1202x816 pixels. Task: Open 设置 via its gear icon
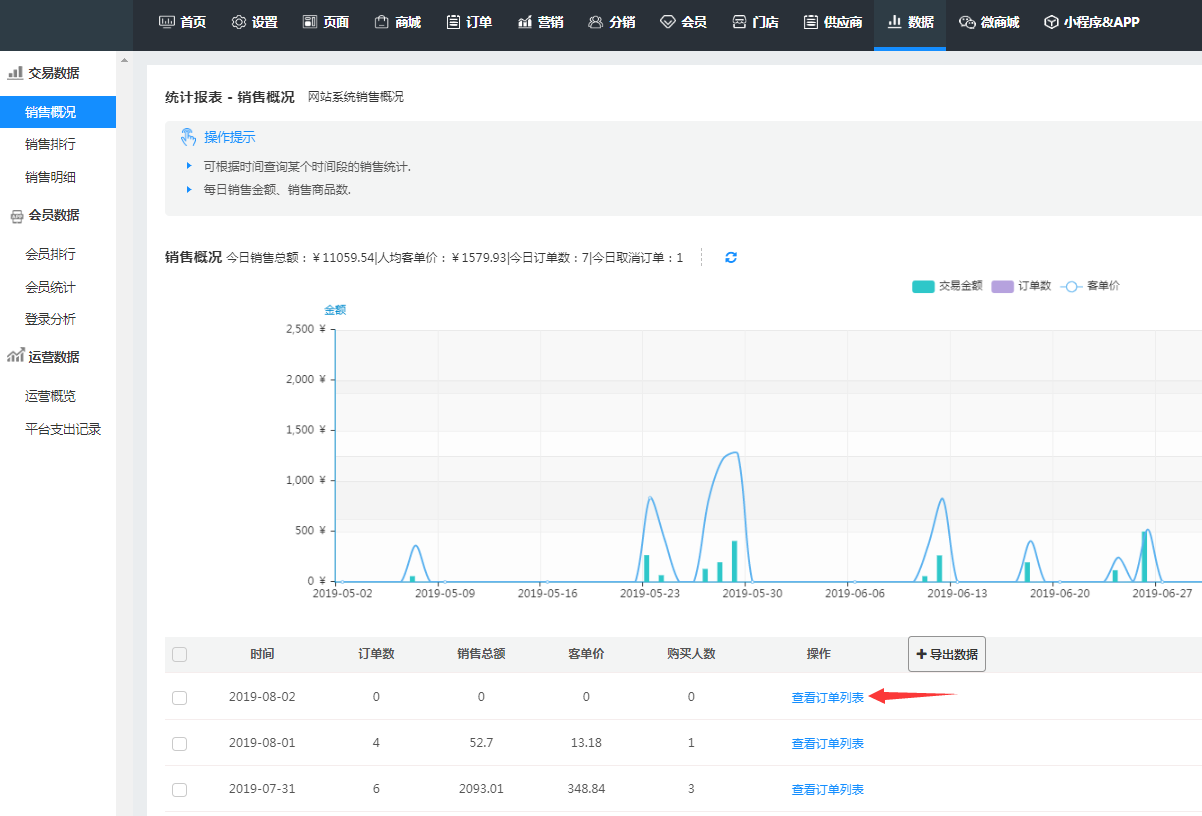coord(238,22)
